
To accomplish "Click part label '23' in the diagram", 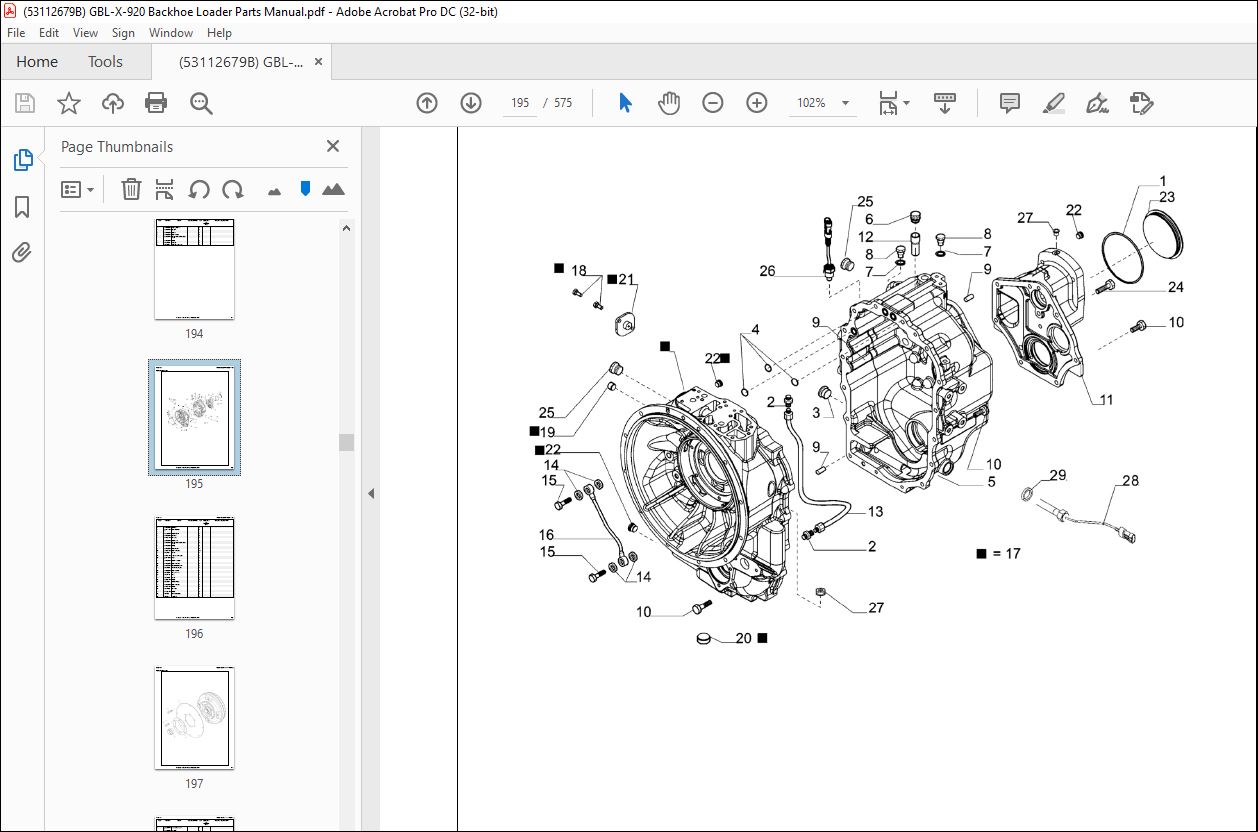I will coord(1166,197).
